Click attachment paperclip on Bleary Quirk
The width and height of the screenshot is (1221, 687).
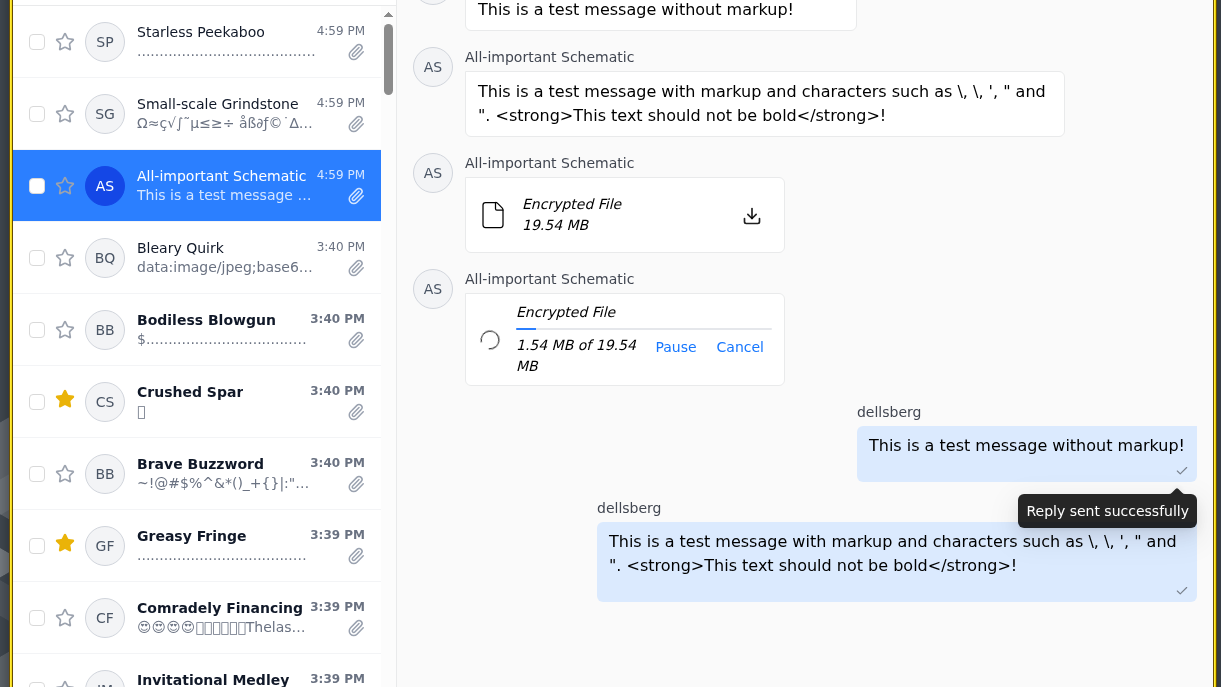(356, 268)
